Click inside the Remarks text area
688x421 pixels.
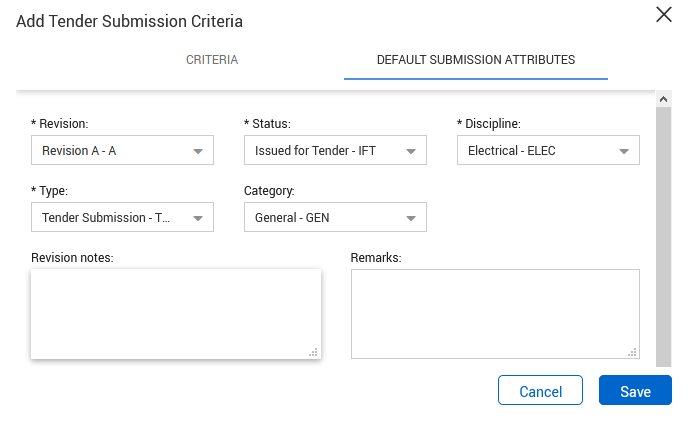tap(494, 312)
